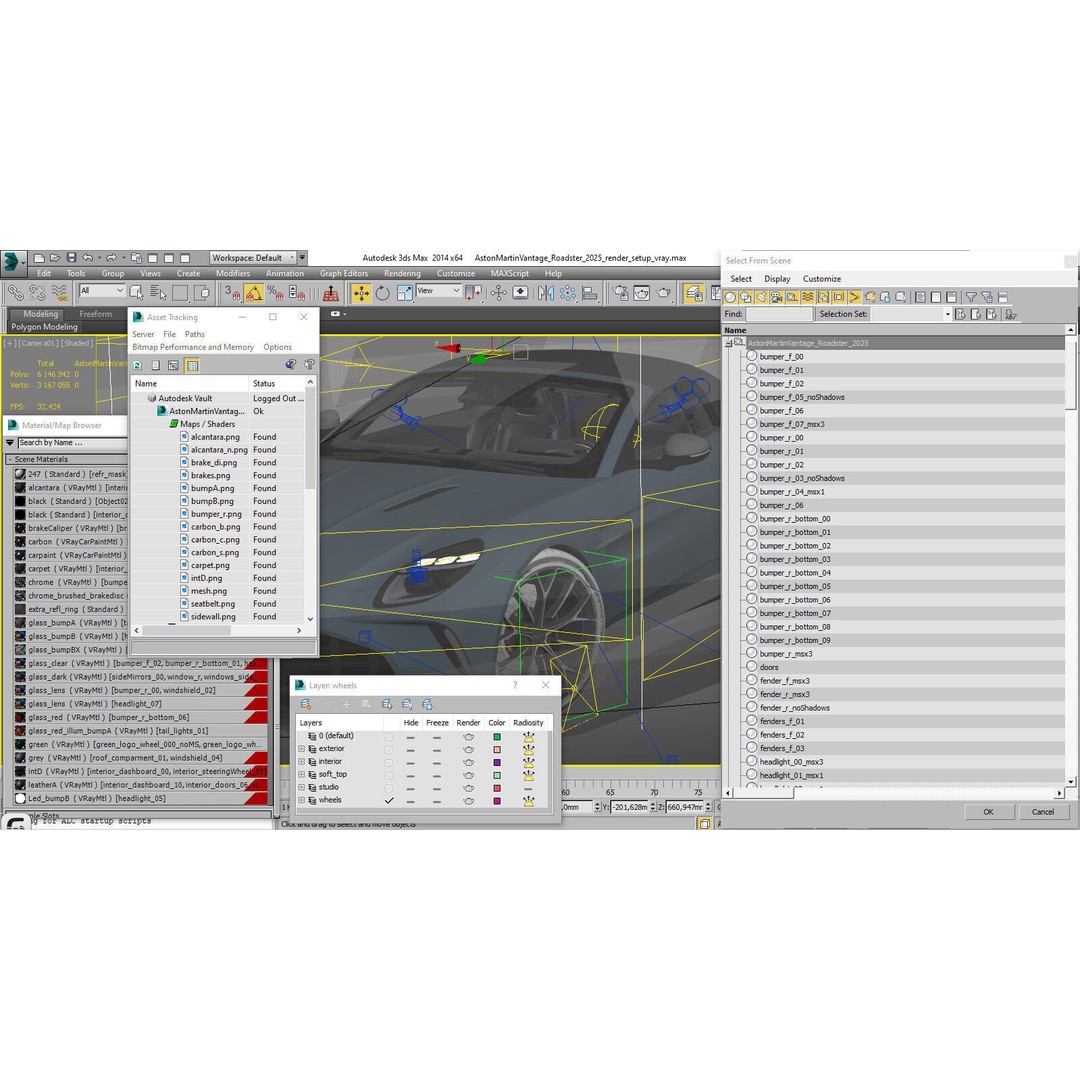The image size is (1080, 1080).
Task: Choose the Rectangular Selection Region tool
Action: tap(180, 293)
